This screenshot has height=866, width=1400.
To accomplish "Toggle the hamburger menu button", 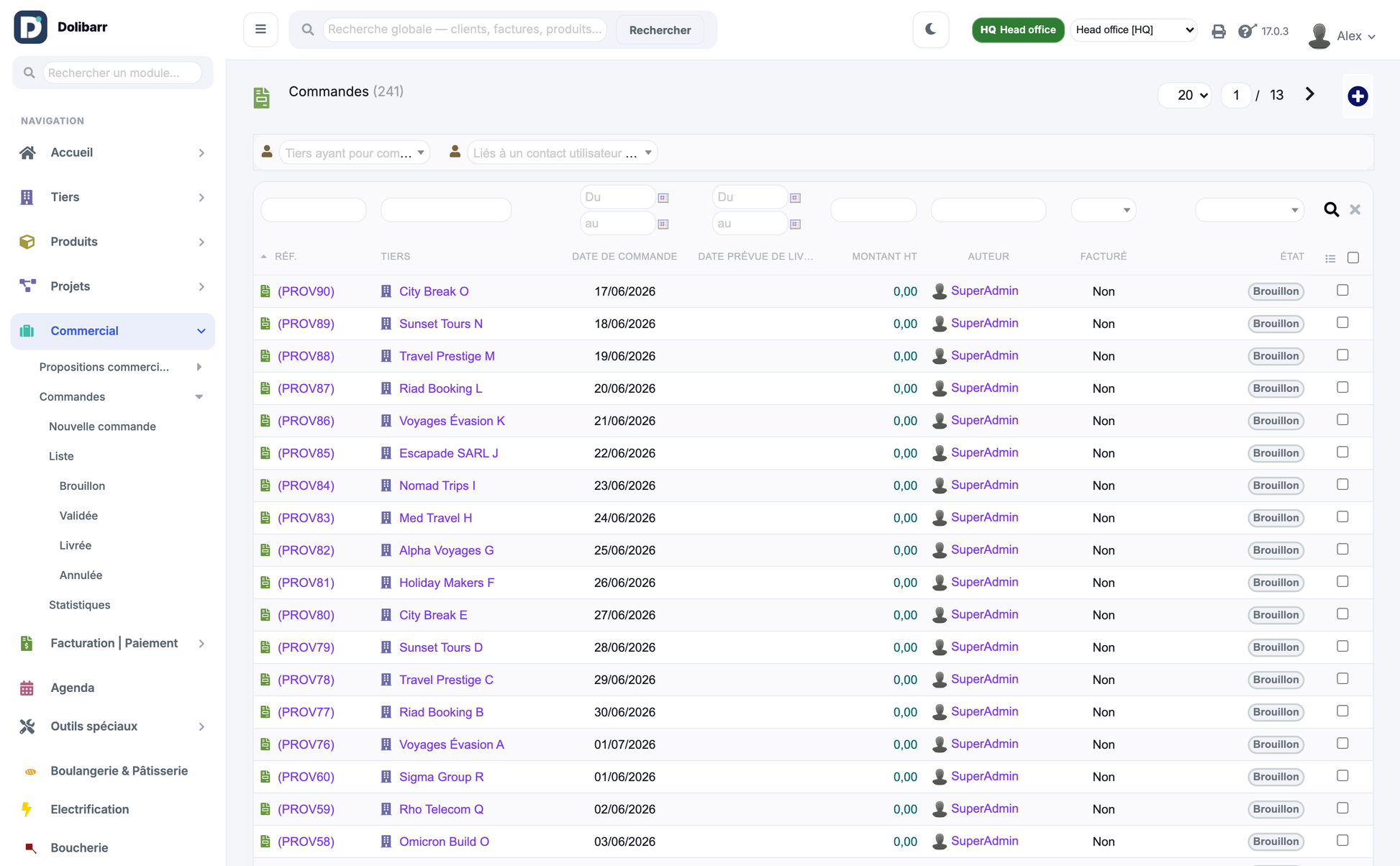I will click(x=260, y=29).
